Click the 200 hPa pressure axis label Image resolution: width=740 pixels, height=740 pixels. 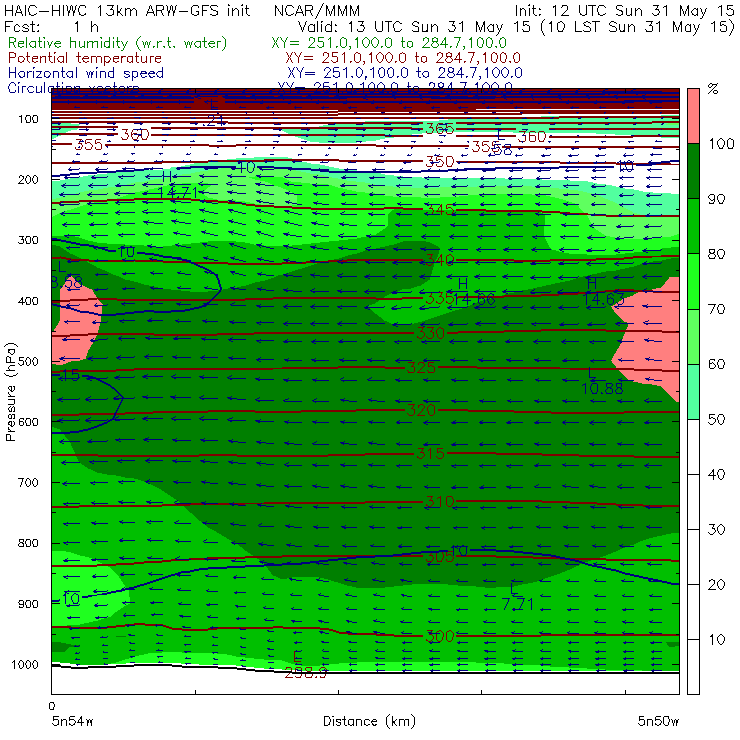click(x=28, y=180)
